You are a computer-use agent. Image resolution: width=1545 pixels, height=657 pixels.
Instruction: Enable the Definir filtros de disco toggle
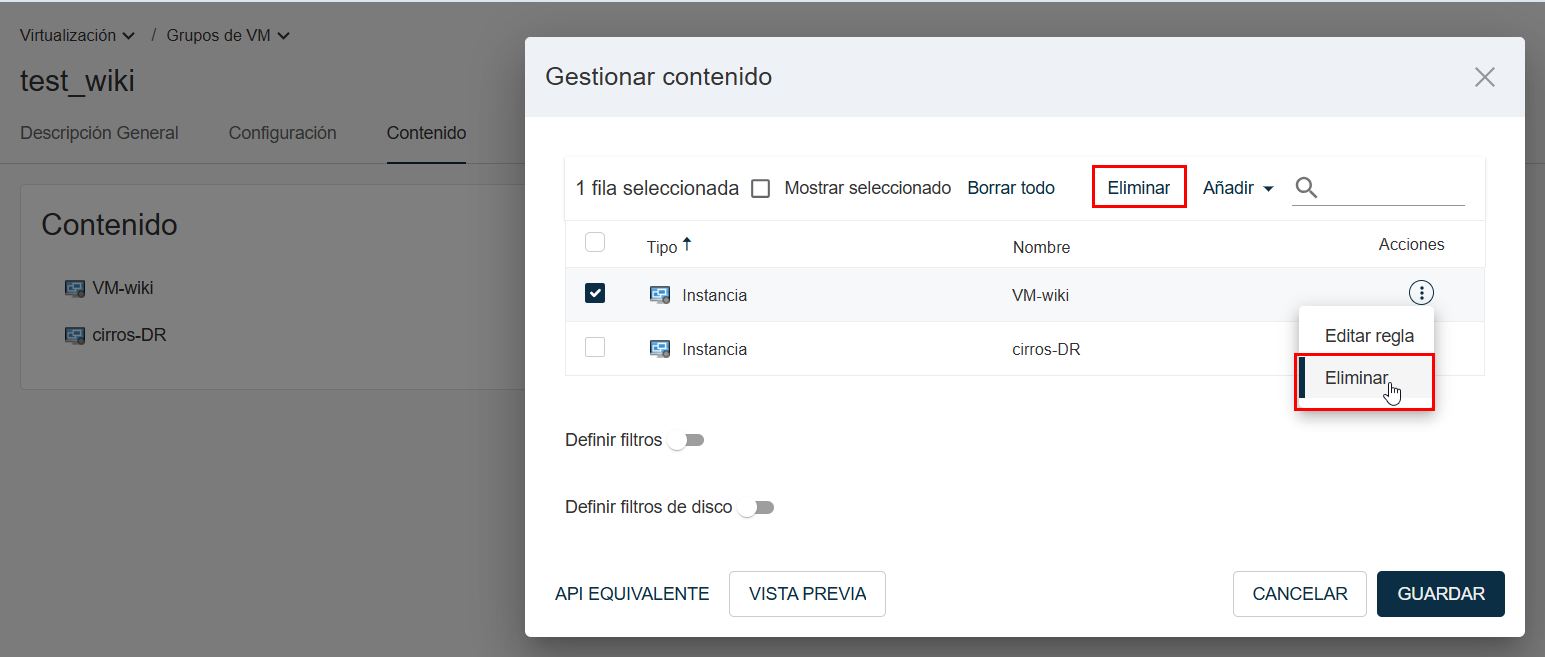(x=756, y=507)
